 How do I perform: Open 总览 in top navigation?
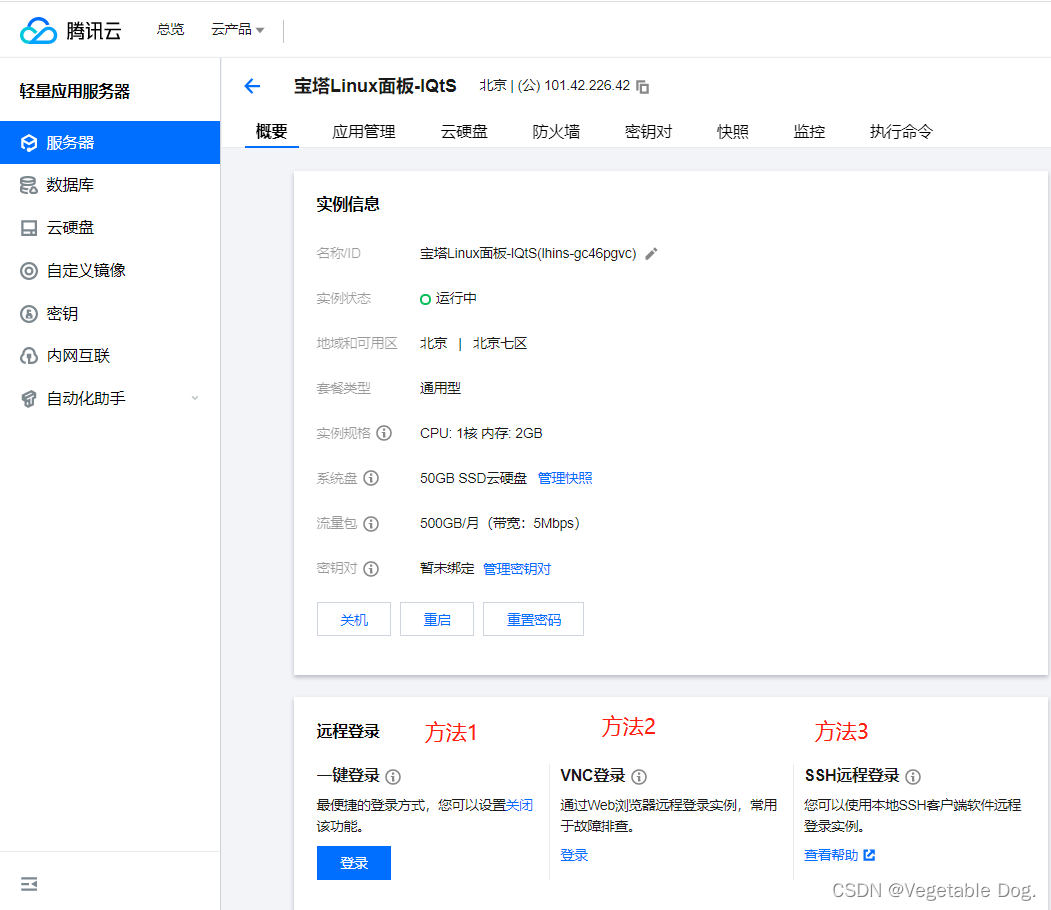click(170, 29)
